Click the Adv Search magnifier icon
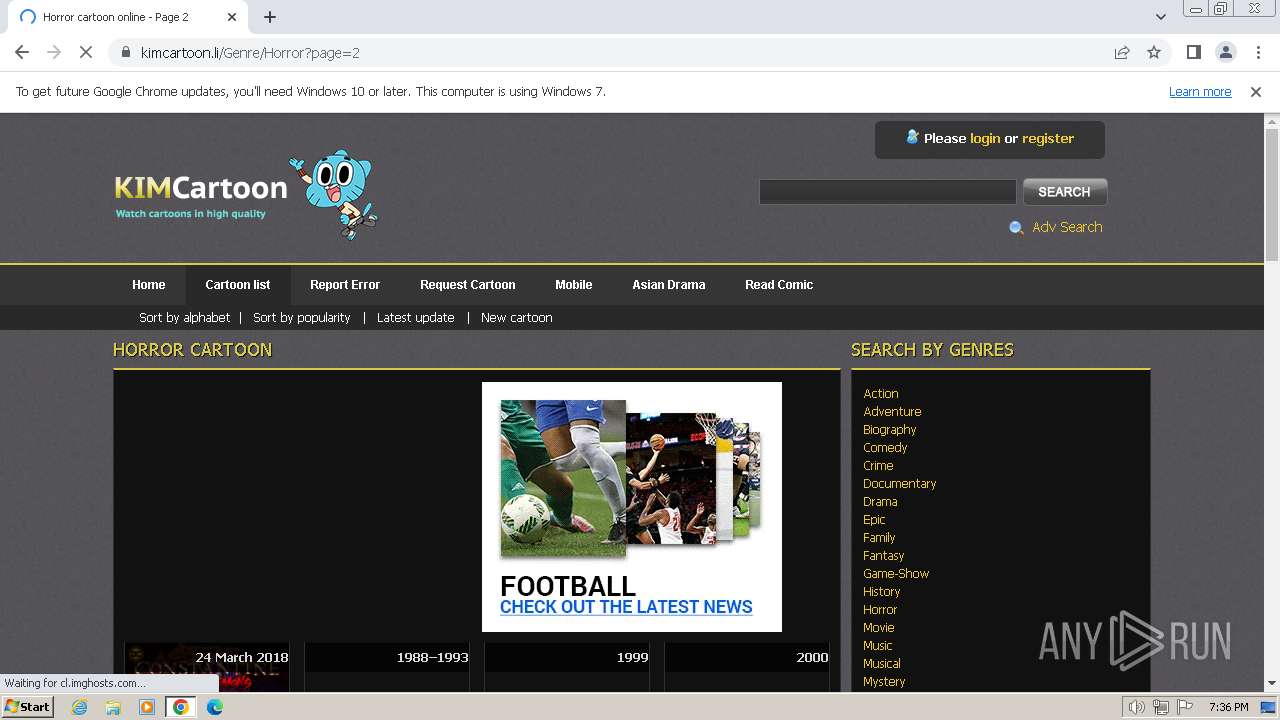1280x720 pixels. click(1016, 228)
